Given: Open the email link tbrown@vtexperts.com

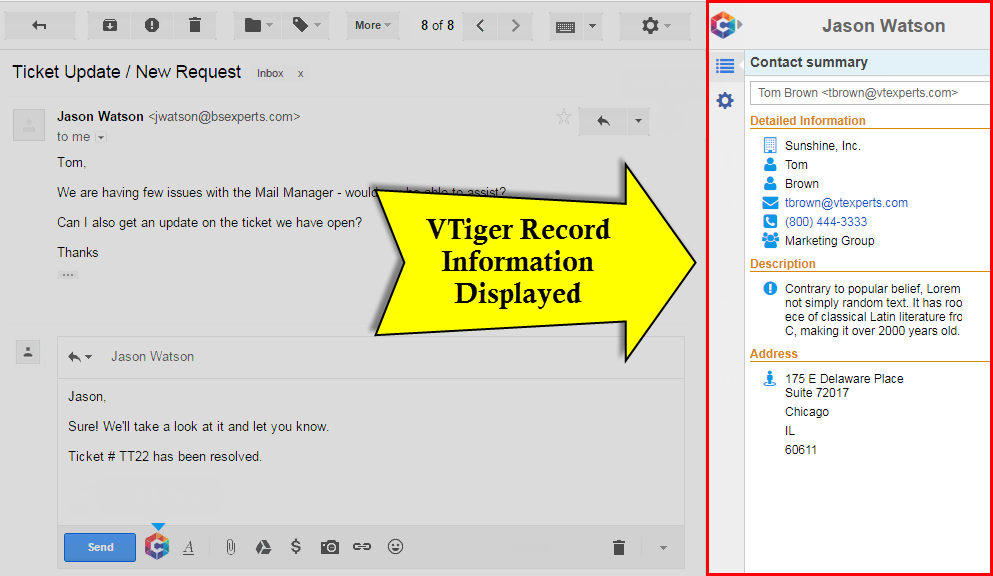Looking at the screenshot, I should [847, 202].
